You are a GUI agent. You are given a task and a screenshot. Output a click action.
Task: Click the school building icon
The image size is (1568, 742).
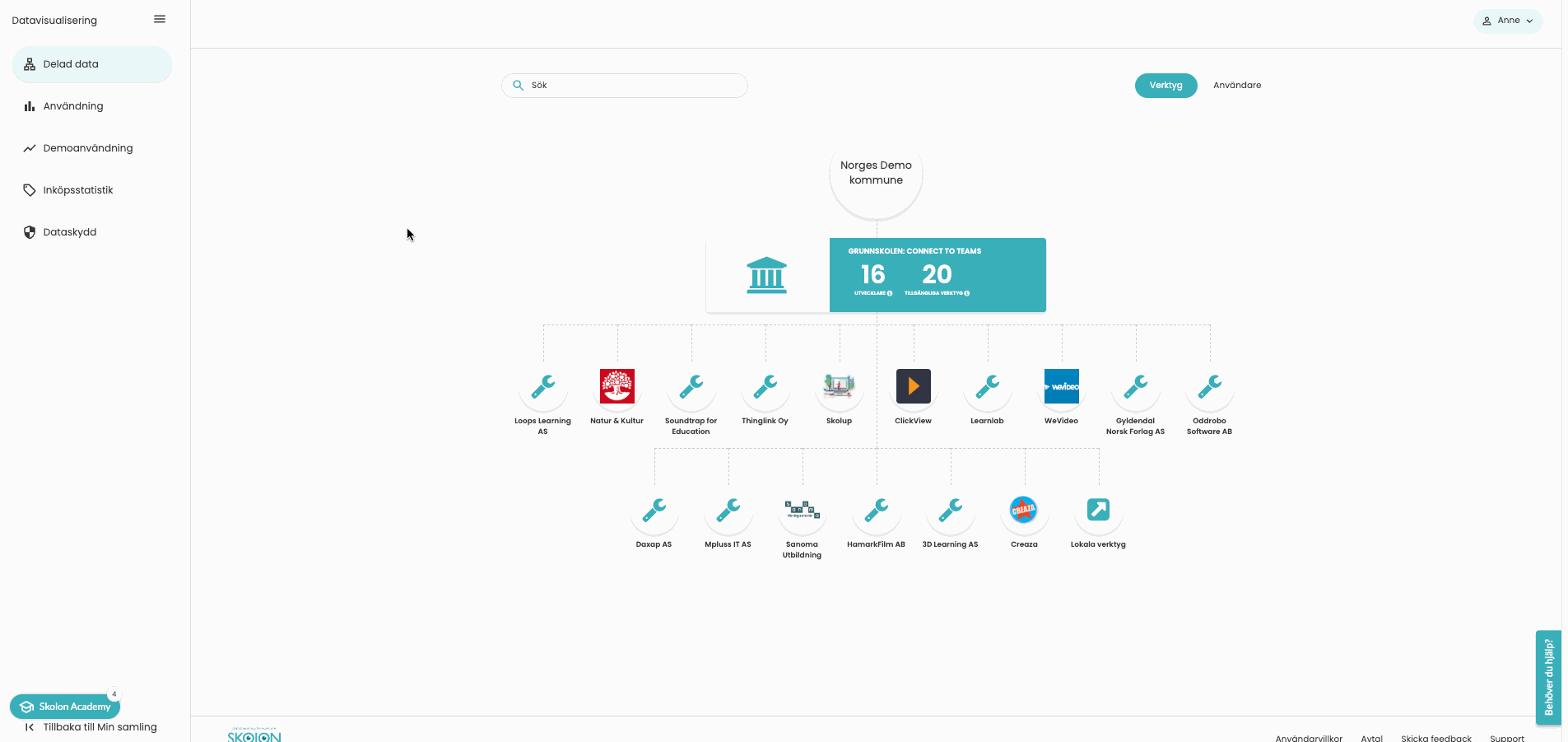pyautogui.click(x=766, y=275)
